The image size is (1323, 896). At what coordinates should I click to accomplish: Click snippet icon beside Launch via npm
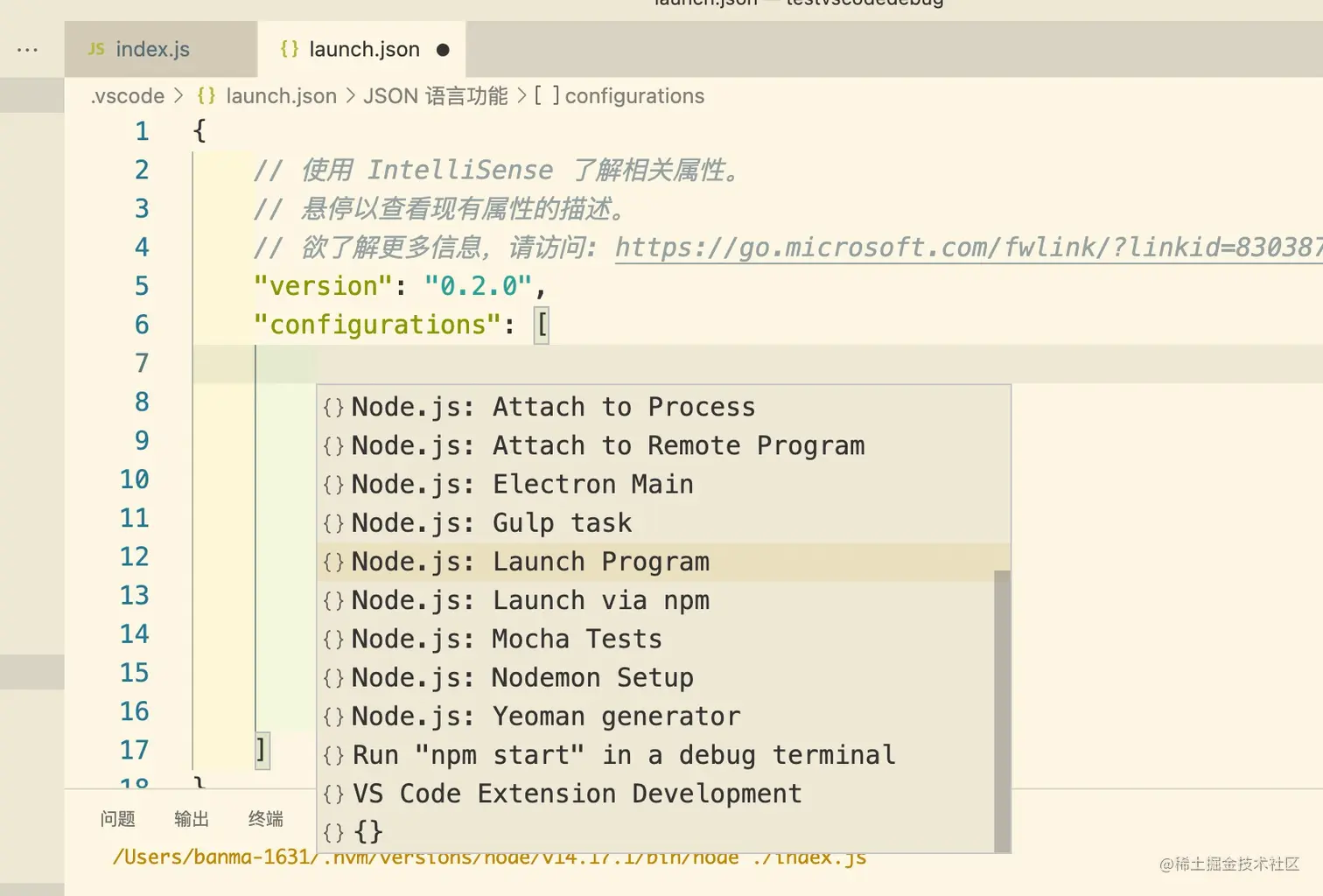tap(333, 601)
